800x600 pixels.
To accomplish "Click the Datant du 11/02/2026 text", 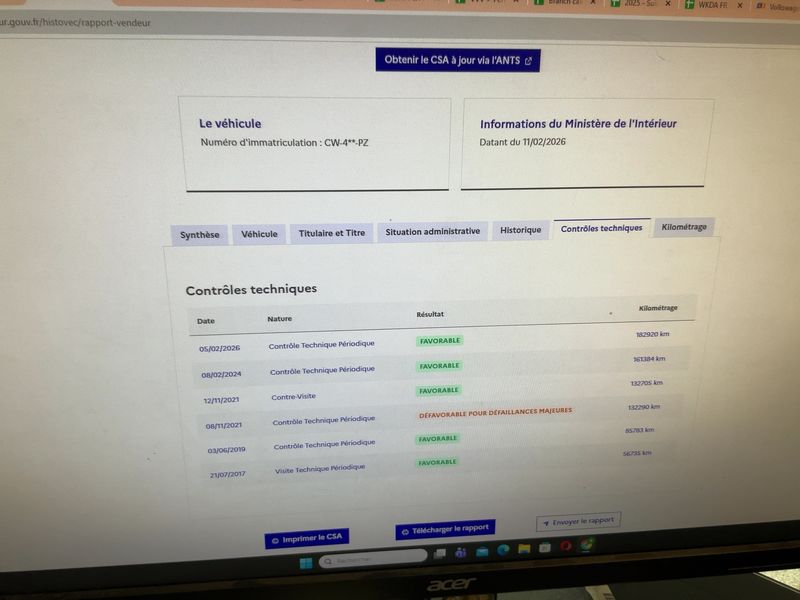I will coord(522,142).
